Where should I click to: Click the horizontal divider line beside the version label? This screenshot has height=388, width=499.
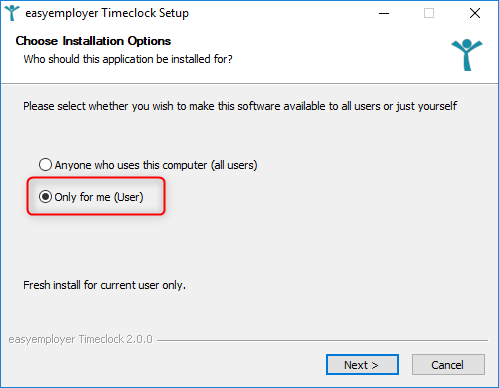click(x=322, y=340)
